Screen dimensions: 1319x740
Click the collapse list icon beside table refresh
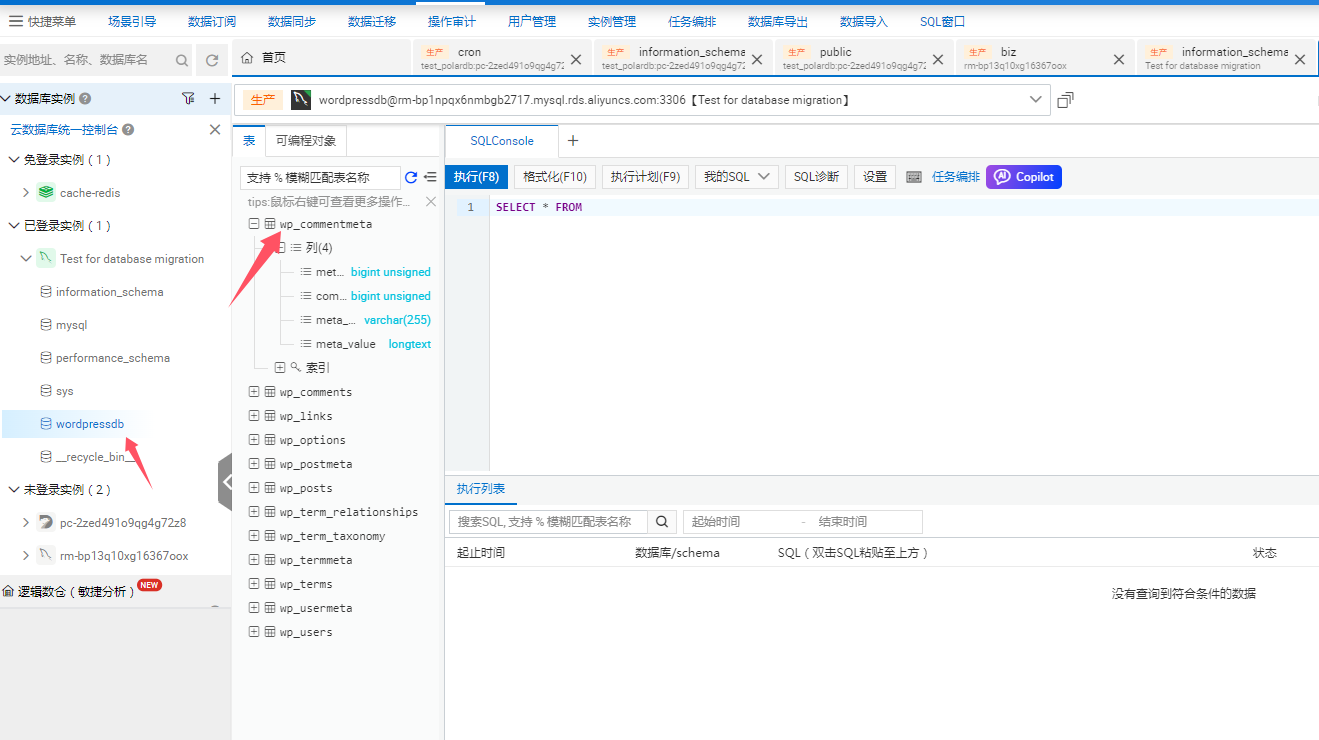[x=430, y=177]
